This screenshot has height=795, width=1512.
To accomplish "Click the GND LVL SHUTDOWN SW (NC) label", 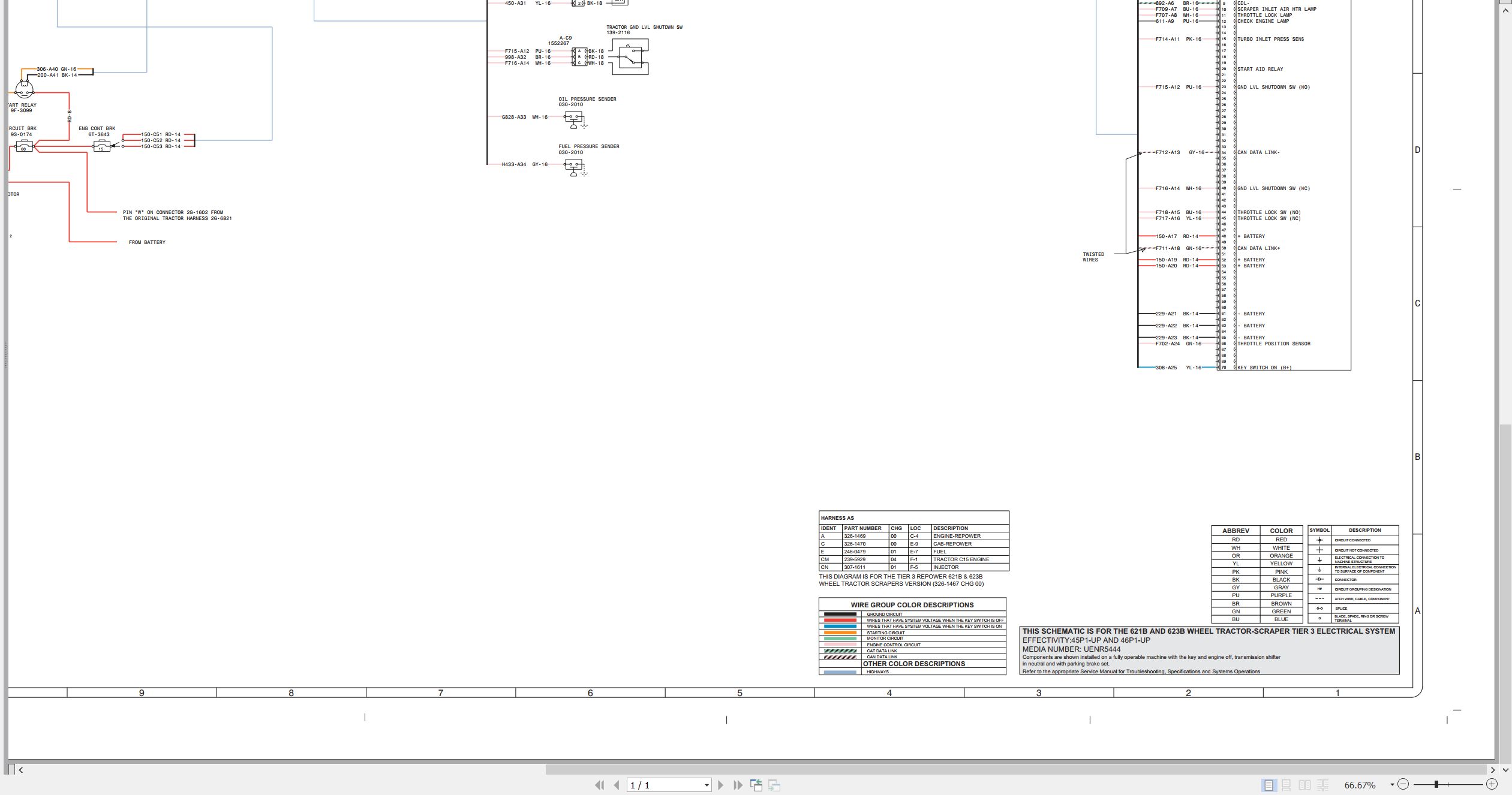I will (1273, 188).
